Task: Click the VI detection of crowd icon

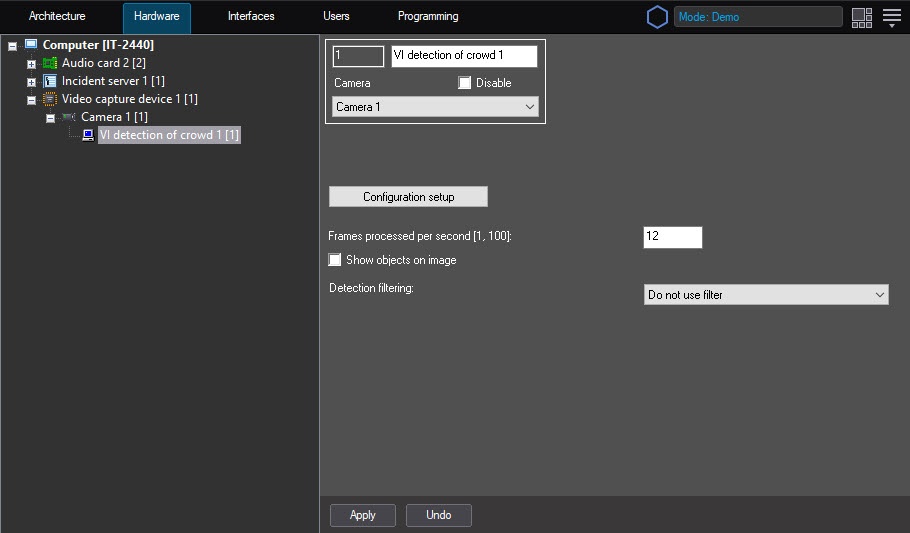Action: (x=88, y=135)
